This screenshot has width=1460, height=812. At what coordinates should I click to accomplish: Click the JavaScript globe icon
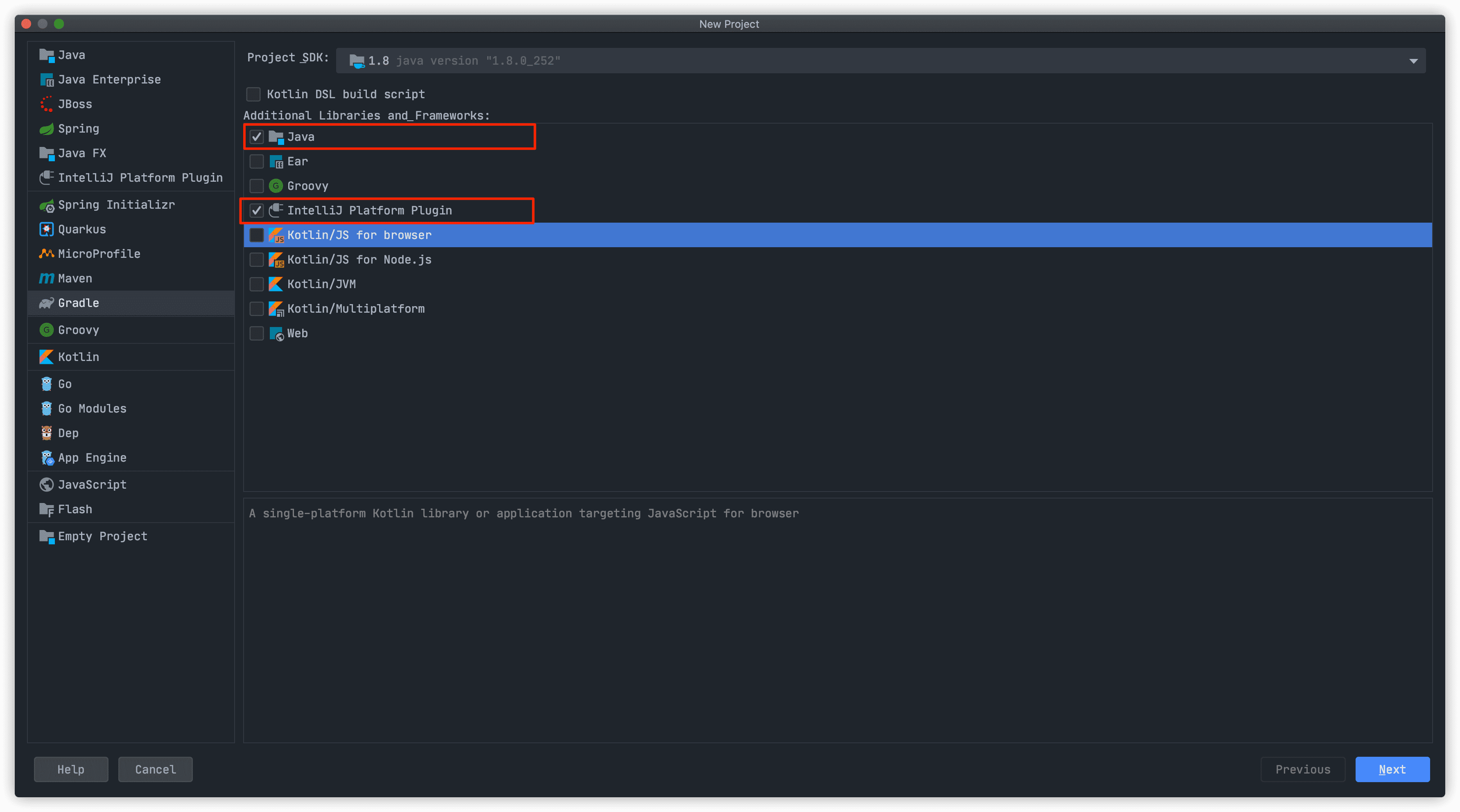coord(47,485)
